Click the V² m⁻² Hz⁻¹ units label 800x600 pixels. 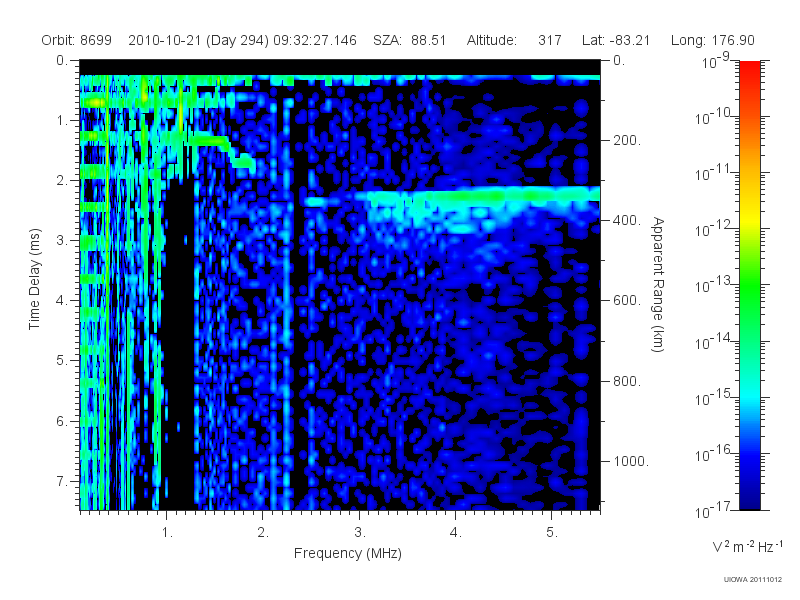pos(747,546)
